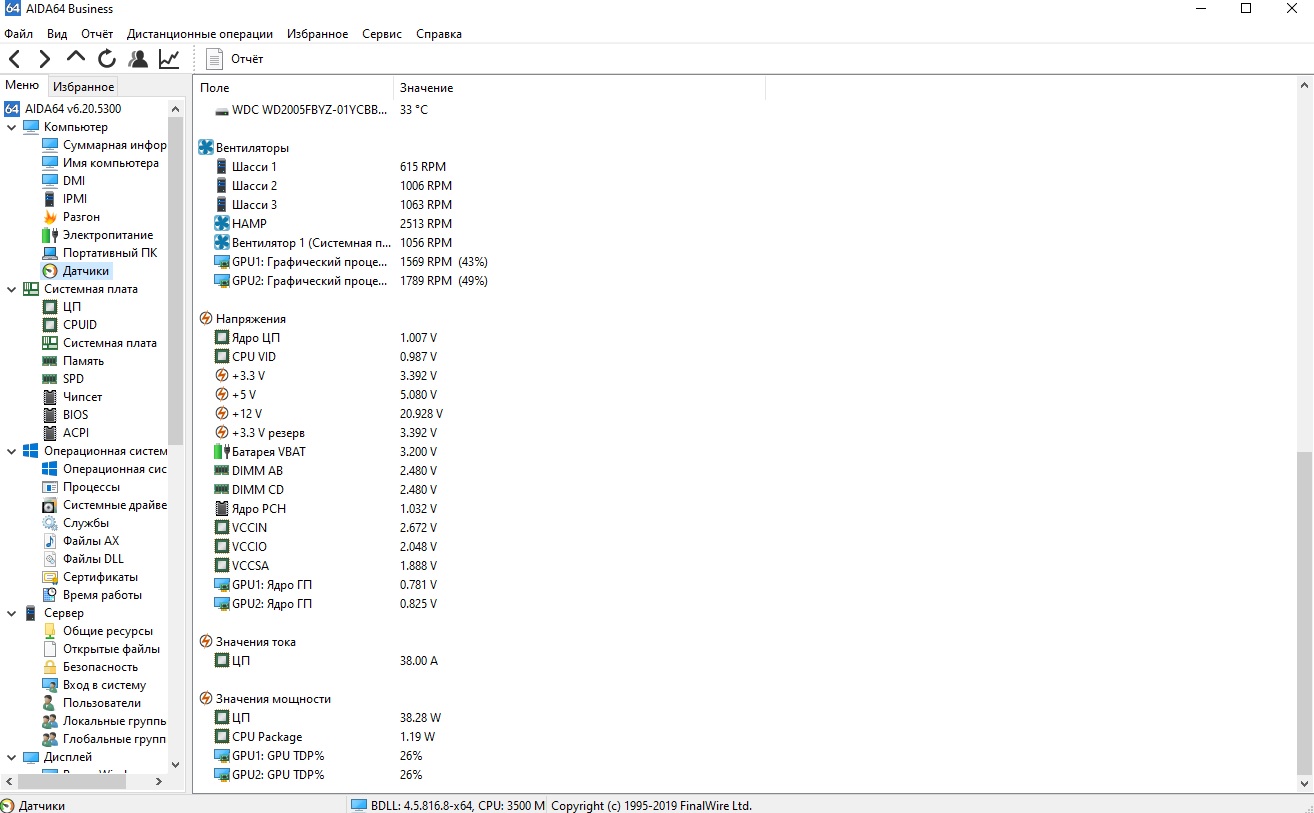1314x813 pixels.
Task: Collapse the Сервер tree node
Action: pos(11,613)
